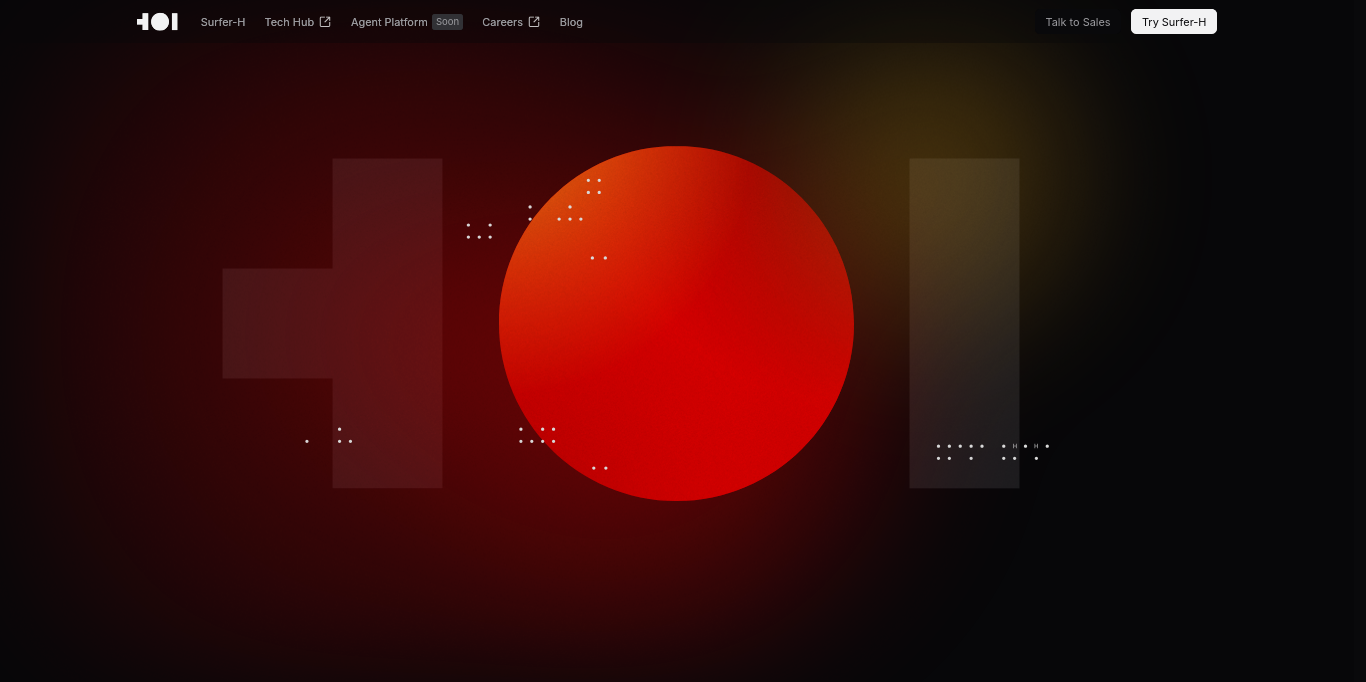
Task: Go to the Careers page link
Action: tap(502, 22)
